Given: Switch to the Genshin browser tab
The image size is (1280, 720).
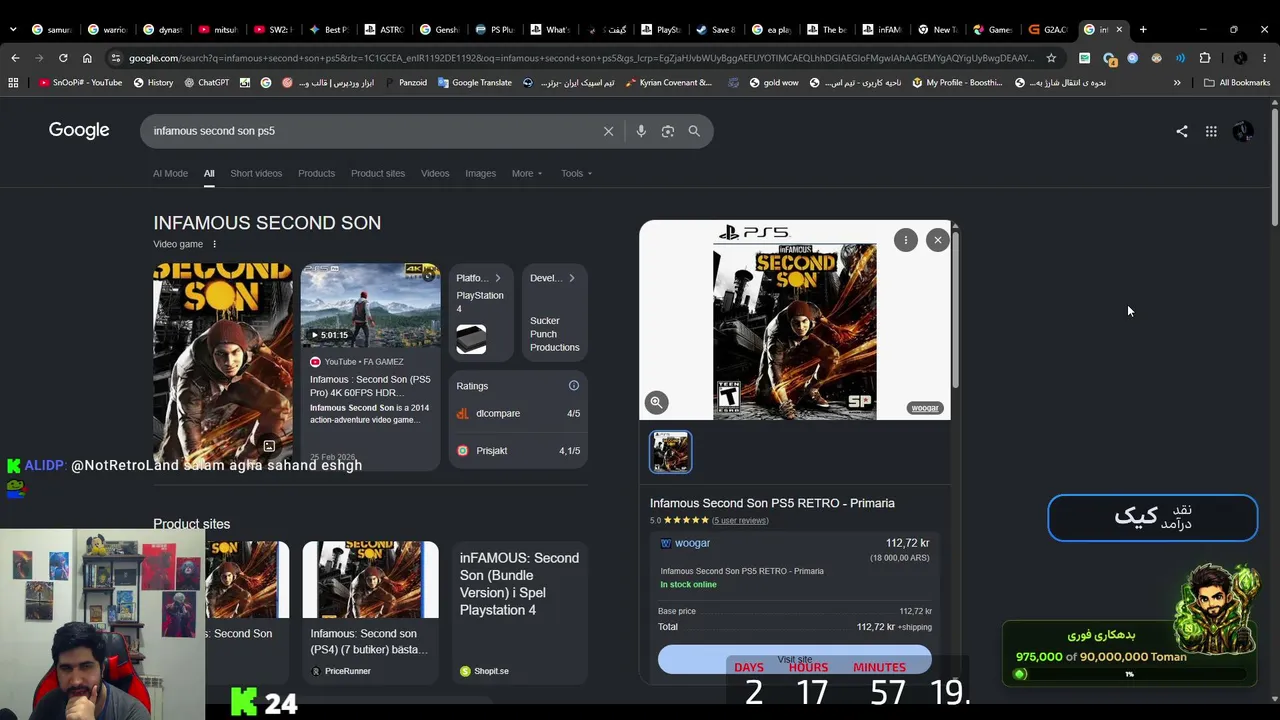Looking at the screenshot, I should (439, 29).
